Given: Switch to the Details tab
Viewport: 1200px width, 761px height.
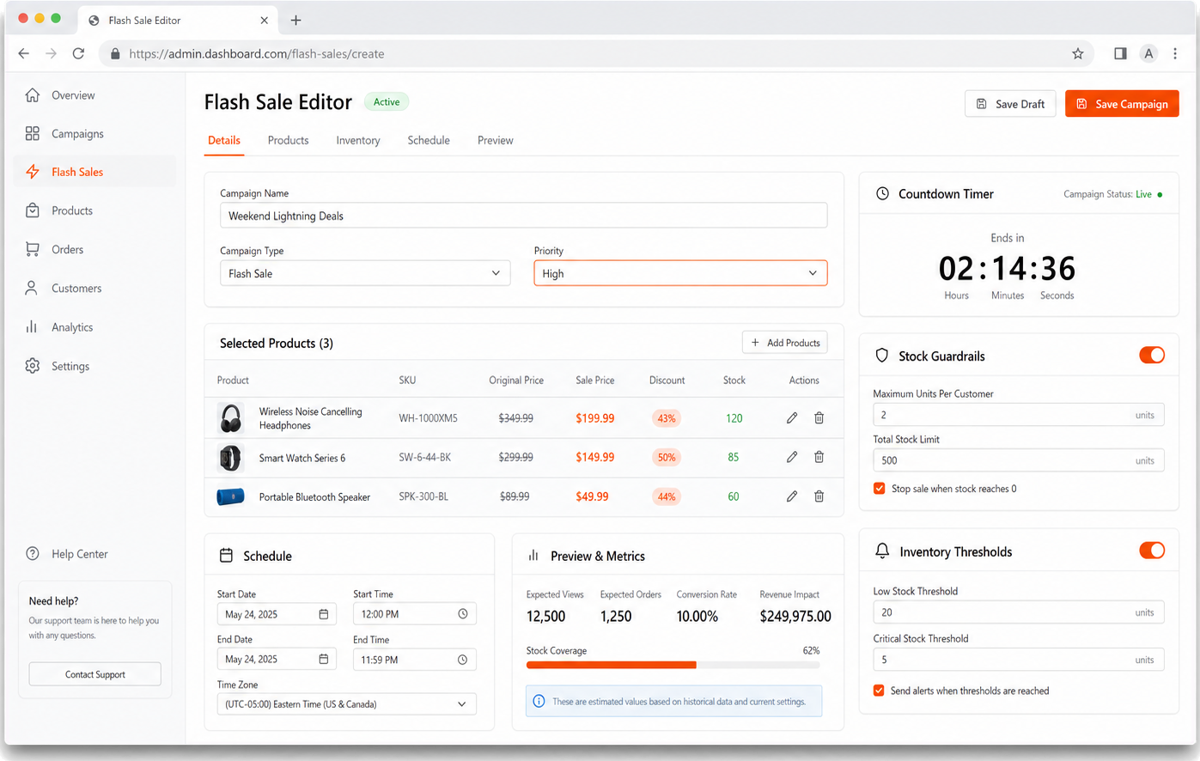Looking at the screenshot, I should click(x=224, y=140).
